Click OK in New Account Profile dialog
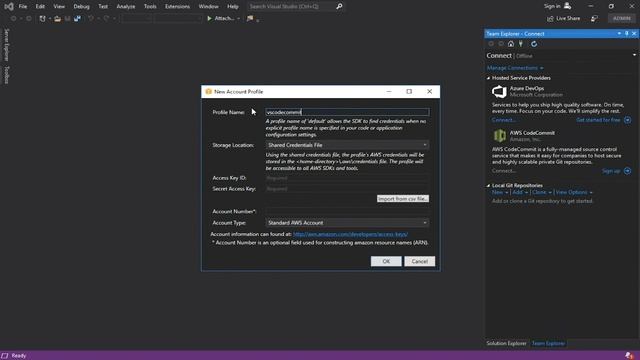 click(386, 261)
